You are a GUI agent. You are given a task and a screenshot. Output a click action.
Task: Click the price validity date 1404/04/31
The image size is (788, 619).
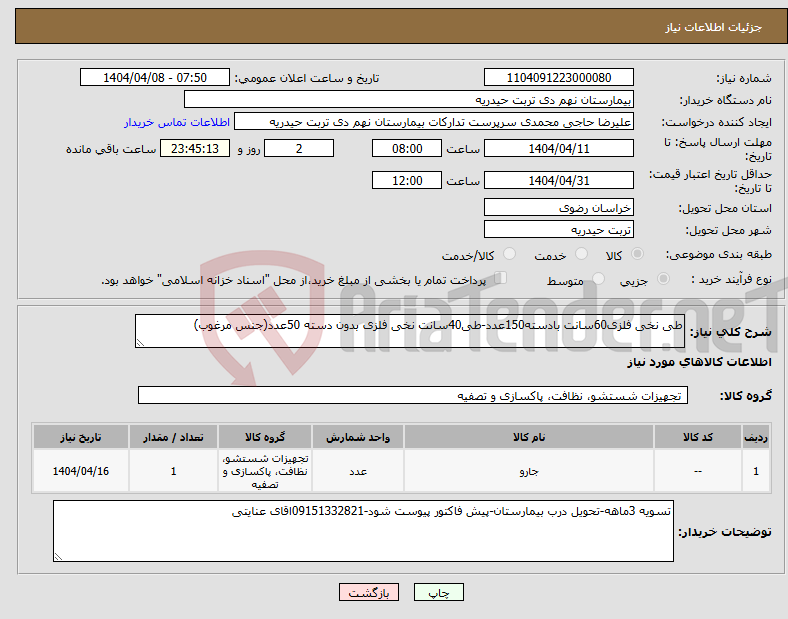[x=558, y=180]
